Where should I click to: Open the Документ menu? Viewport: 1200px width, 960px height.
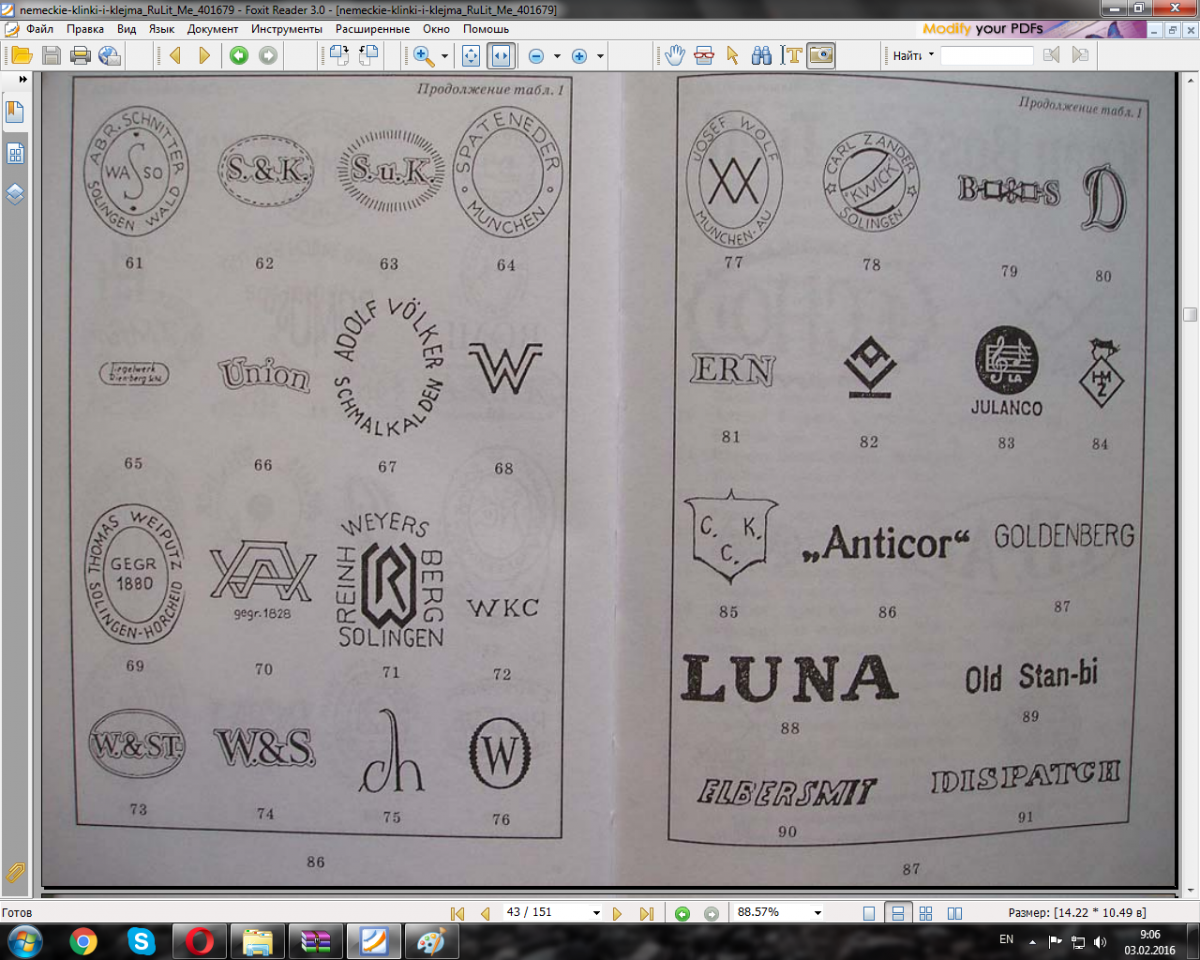click(x=212, y=29)
